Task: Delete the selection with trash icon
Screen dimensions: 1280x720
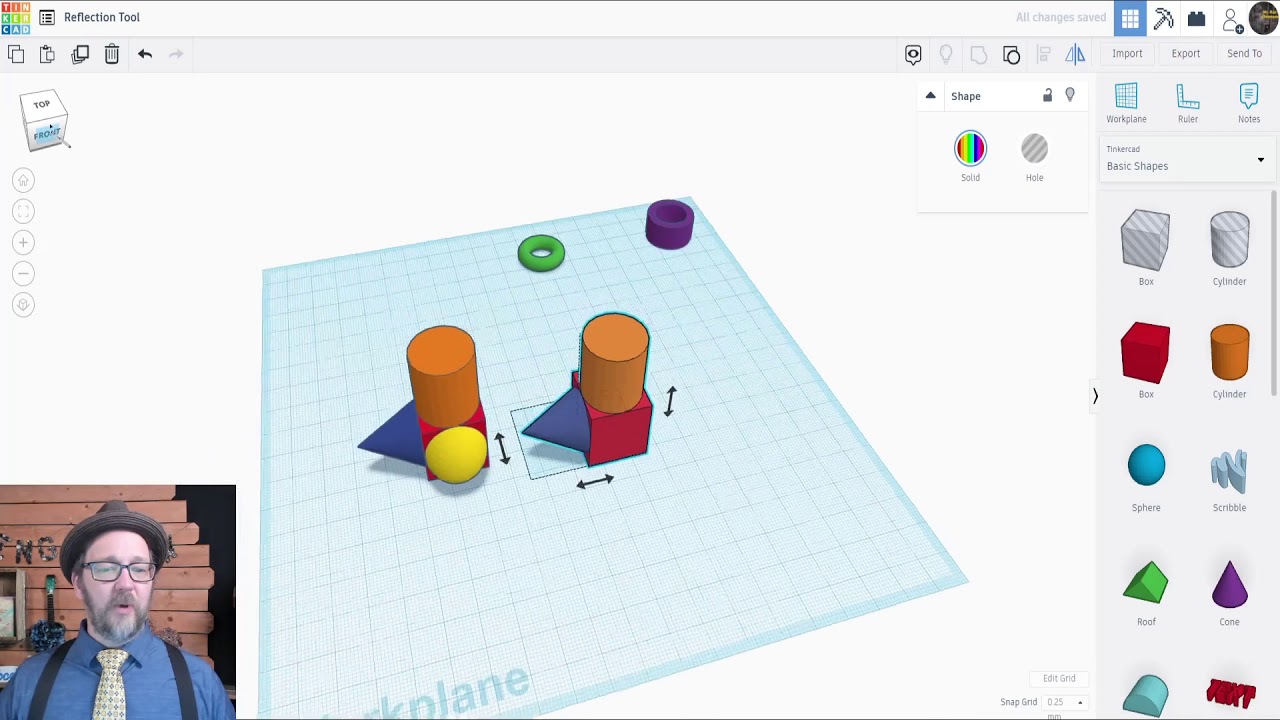Action: tap(112, 54)
